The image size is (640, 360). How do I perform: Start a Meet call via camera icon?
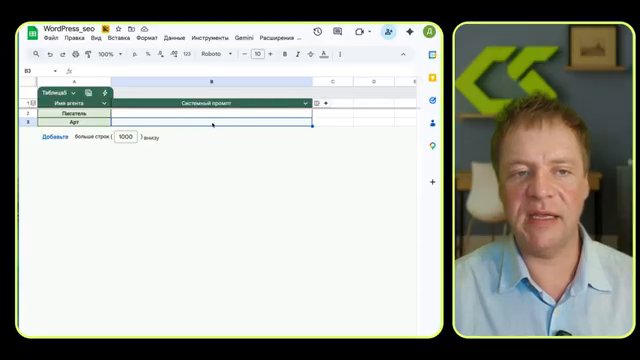coord(359,32)
